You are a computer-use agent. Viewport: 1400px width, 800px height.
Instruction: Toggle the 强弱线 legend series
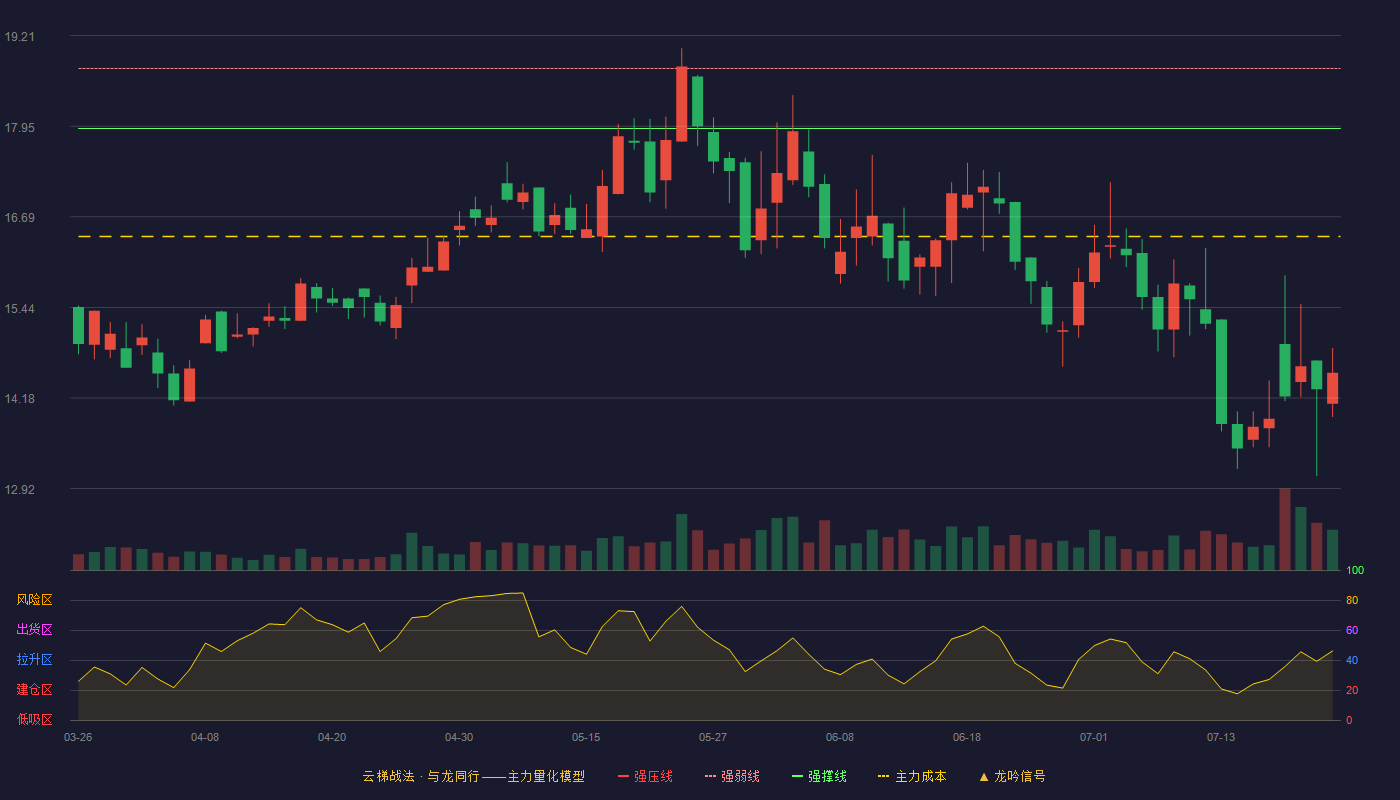[x=732, y=776]
